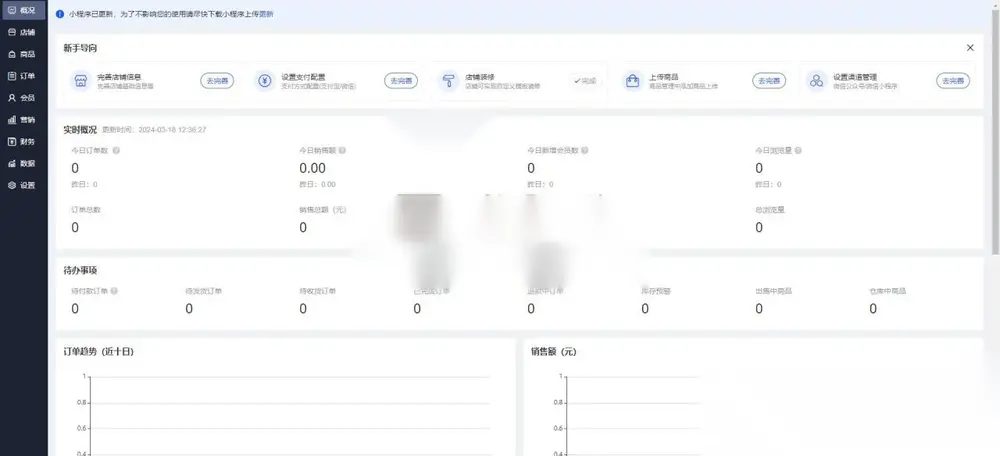Click the 仓库中商品 count

coord(873,309)
